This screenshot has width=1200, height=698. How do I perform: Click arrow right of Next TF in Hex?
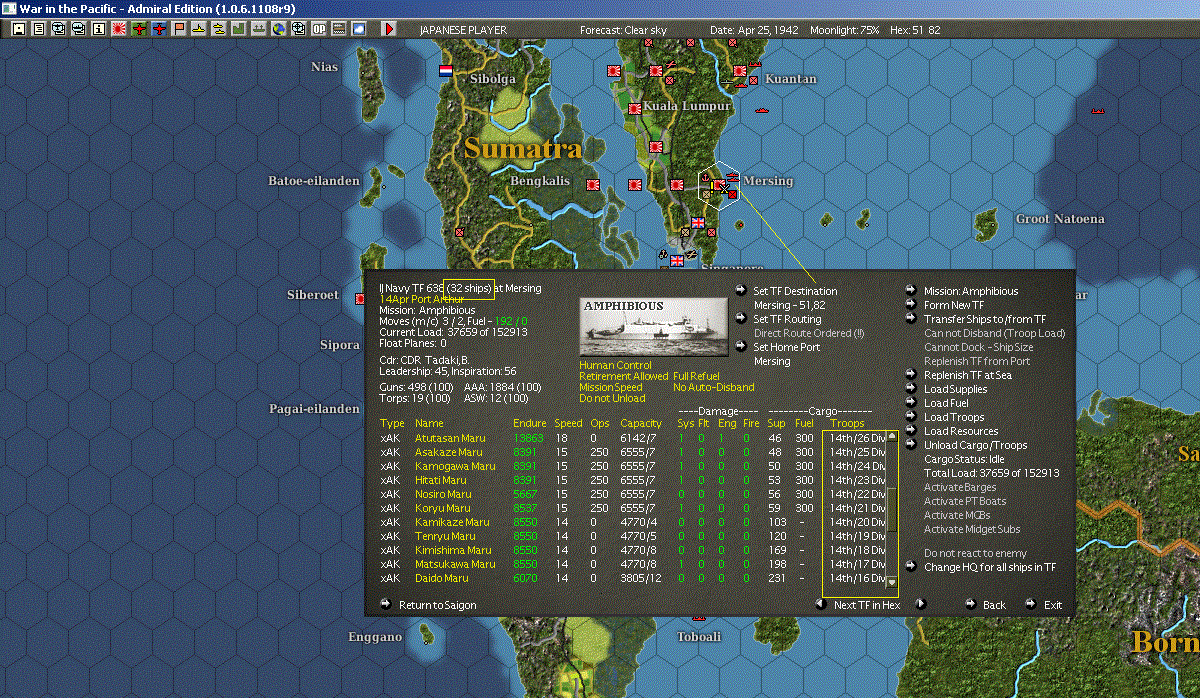click(x=921, y=604)
